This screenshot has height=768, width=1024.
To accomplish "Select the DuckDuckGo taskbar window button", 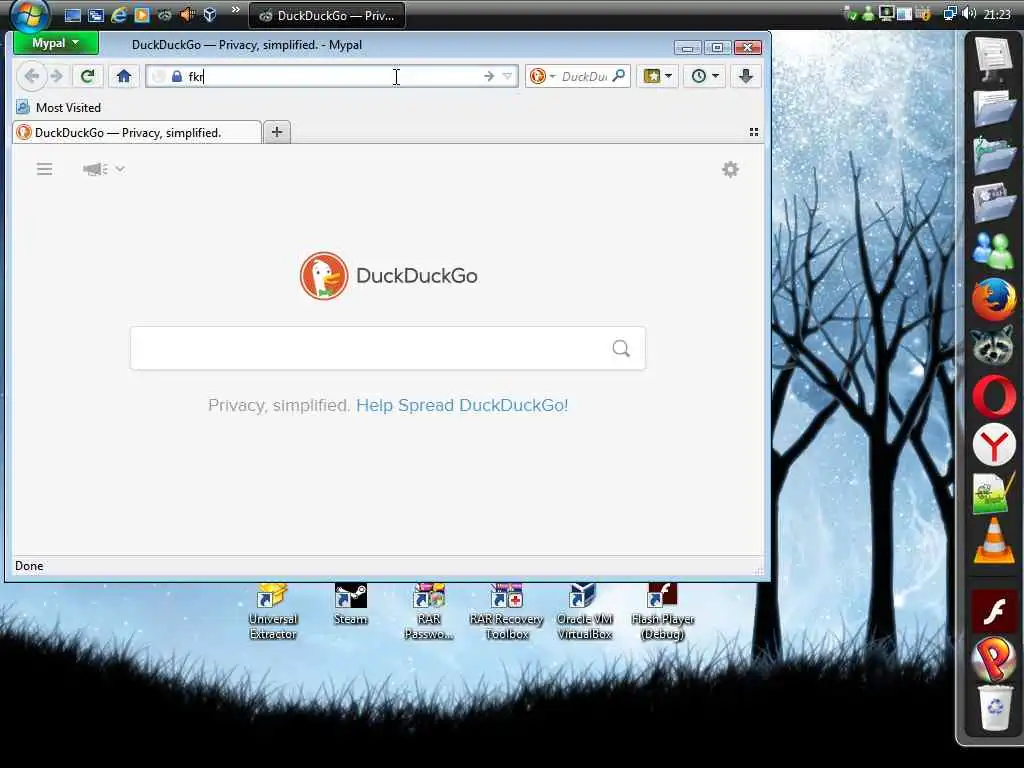I will [327, 16].
